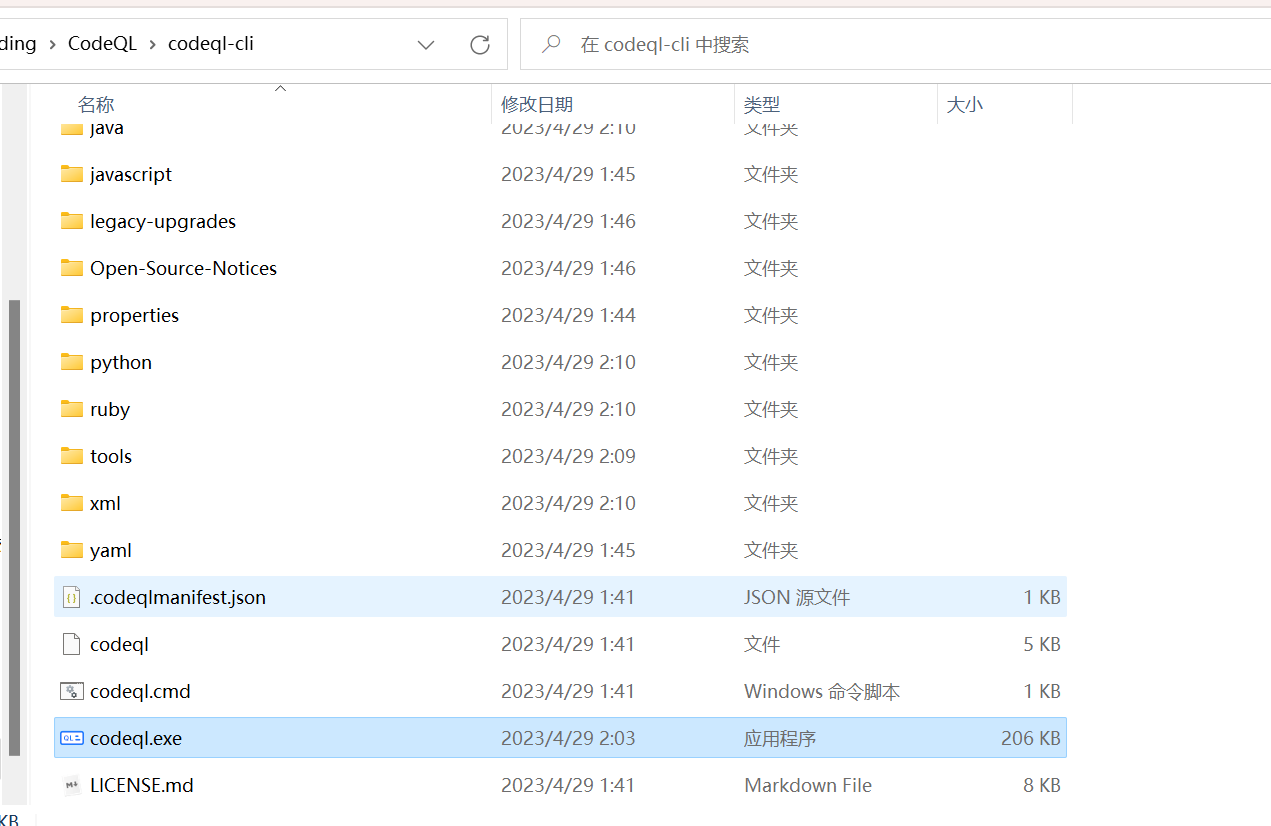This screenshot has height=826, width=1271.
Task: Select the xml folder name
Action: (x=105, y=503)
